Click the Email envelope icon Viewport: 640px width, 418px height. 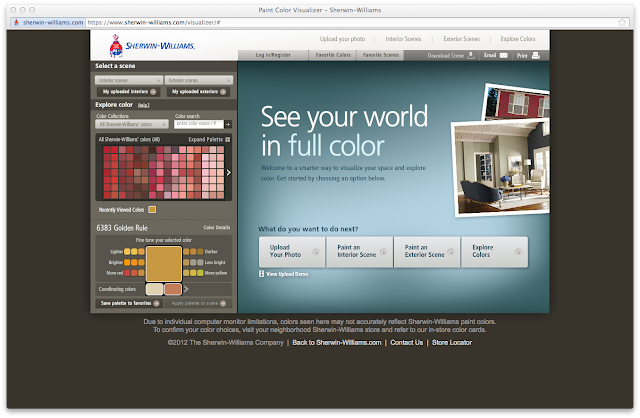coord(504,56)
